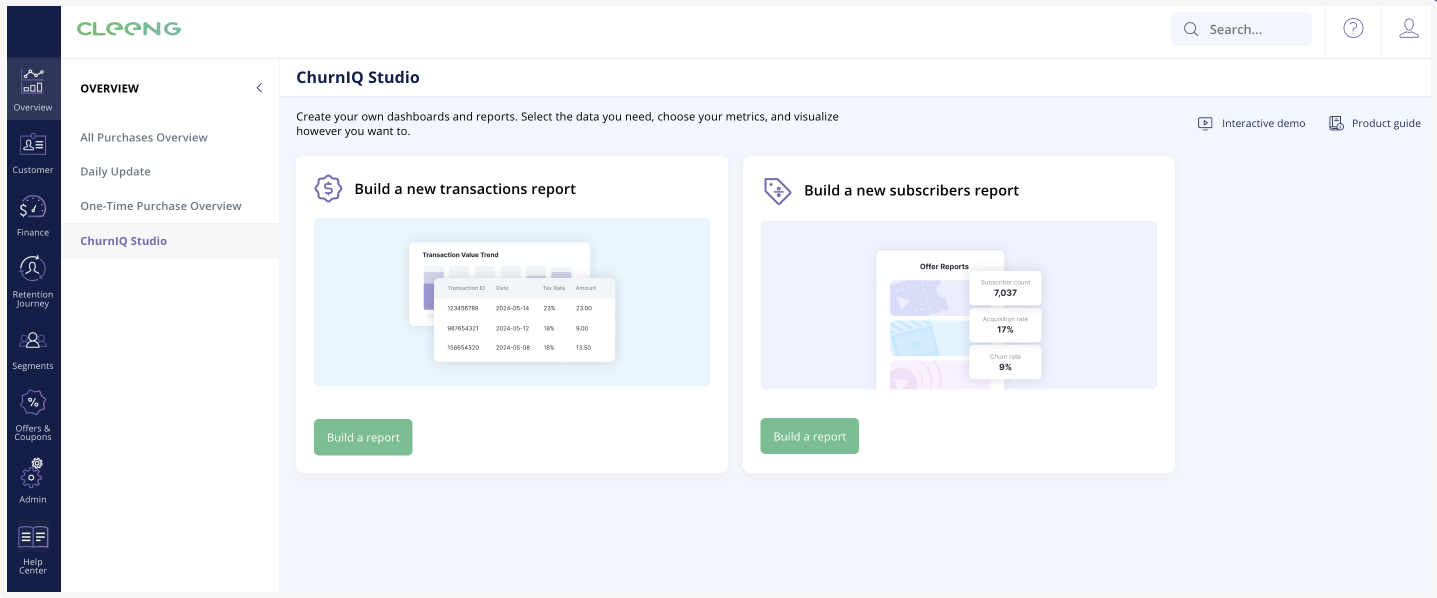
Task: Click Build a report for transactions
Action: pyautogui.click(x=363, y=437)
